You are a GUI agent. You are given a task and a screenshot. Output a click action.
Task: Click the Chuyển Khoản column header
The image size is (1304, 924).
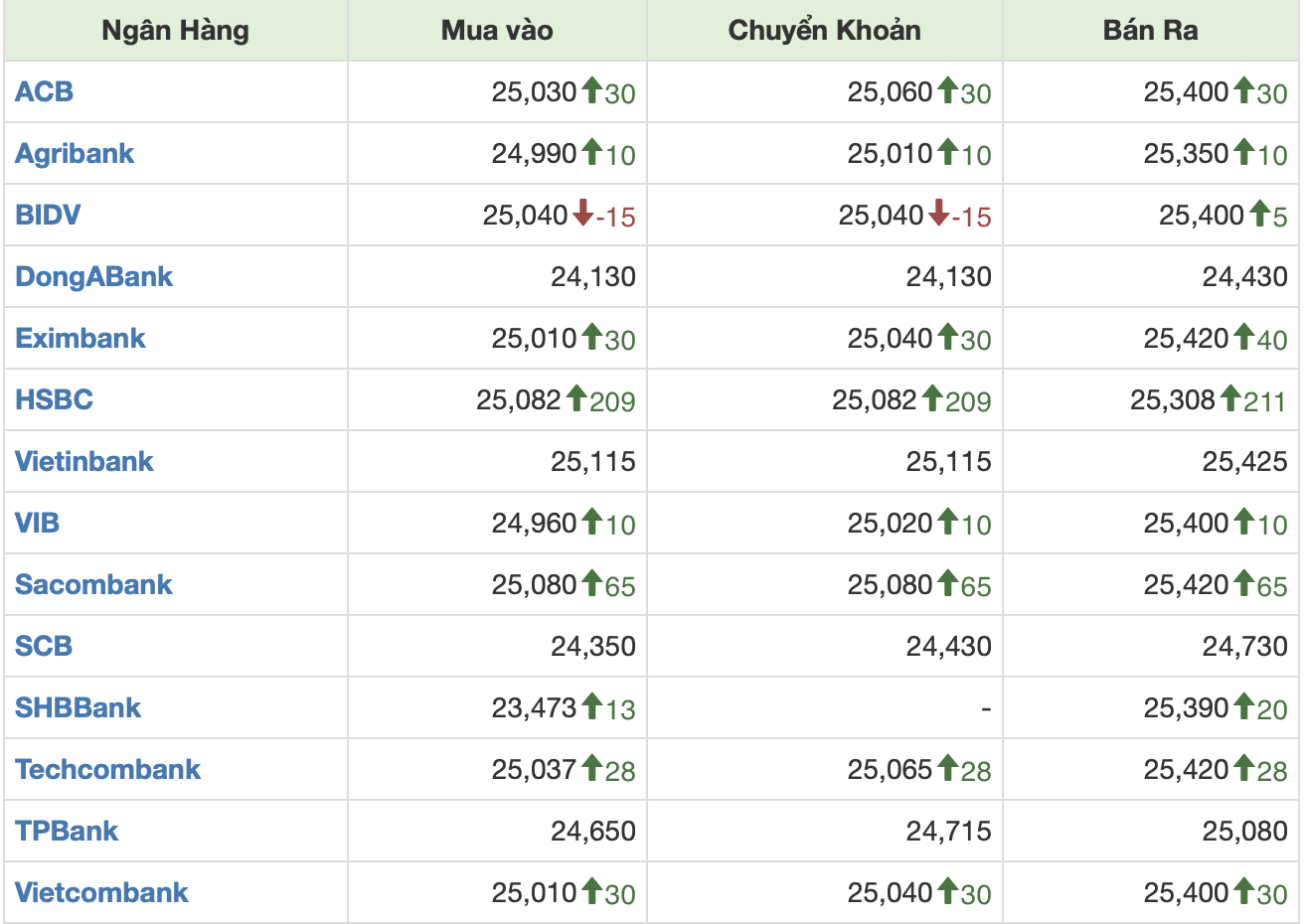coord(824,31)
